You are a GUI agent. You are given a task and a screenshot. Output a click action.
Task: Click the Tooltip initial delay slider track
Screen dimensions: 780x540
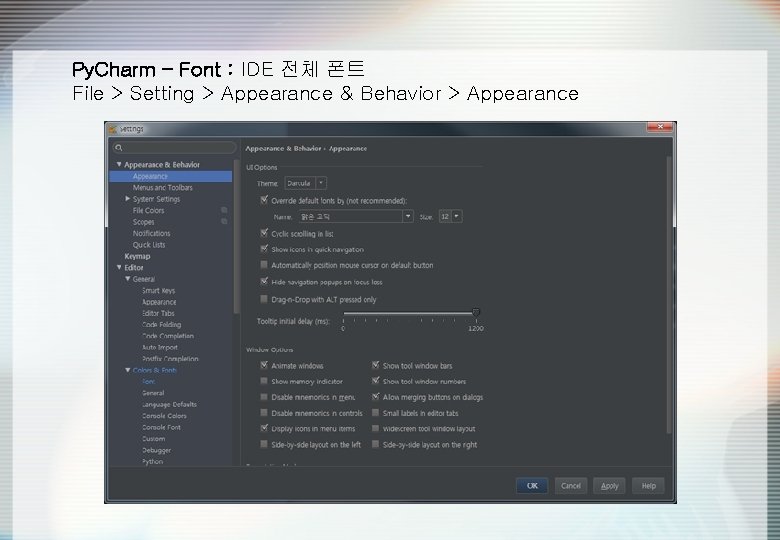pyautogui.click(x=408, y=313)
